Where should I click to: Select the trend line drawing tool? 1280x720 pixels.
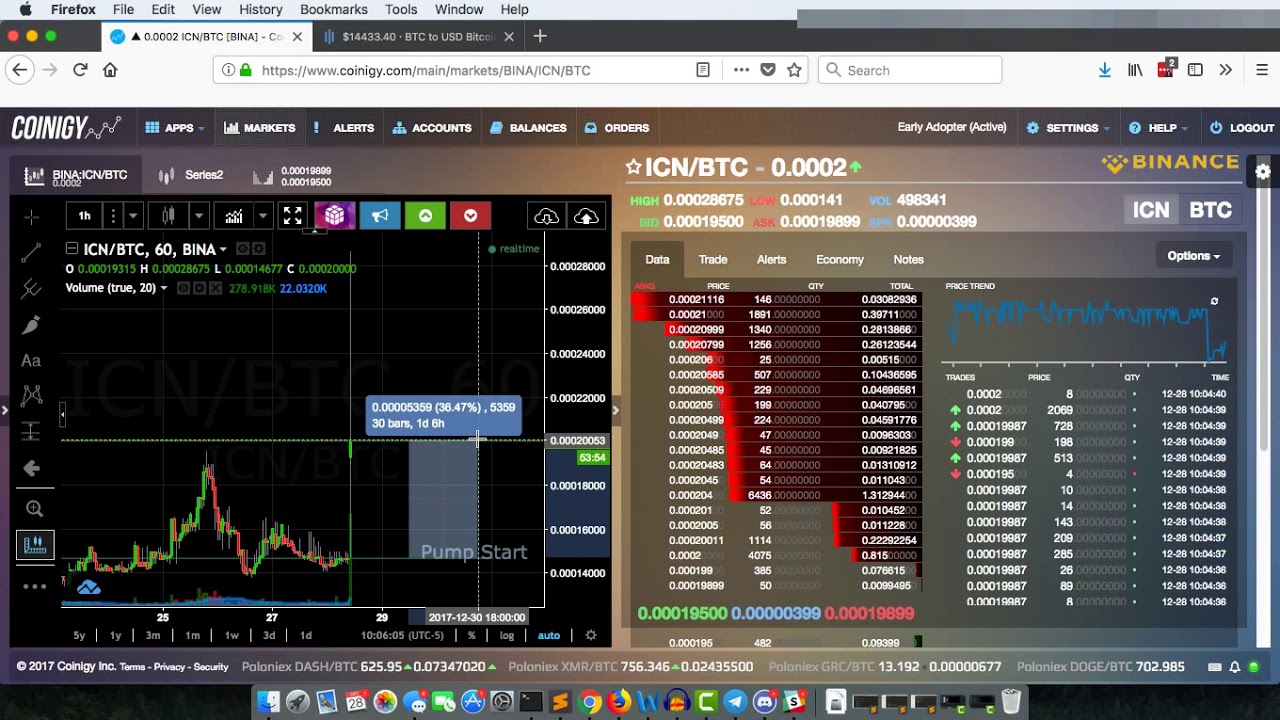(x=31, y=252)
